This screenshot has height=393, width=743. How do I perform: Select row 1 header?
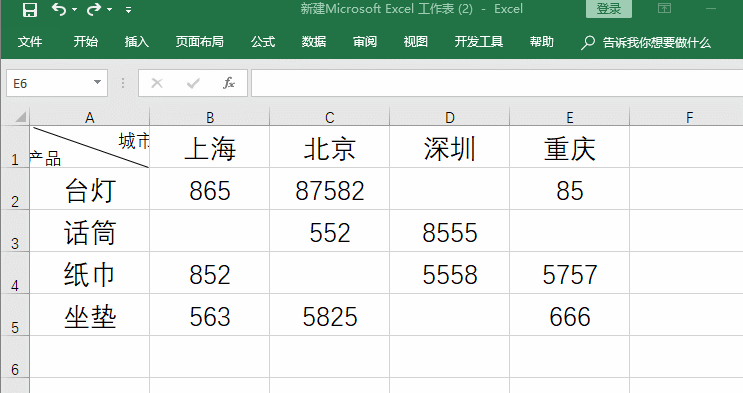point(15,147)
